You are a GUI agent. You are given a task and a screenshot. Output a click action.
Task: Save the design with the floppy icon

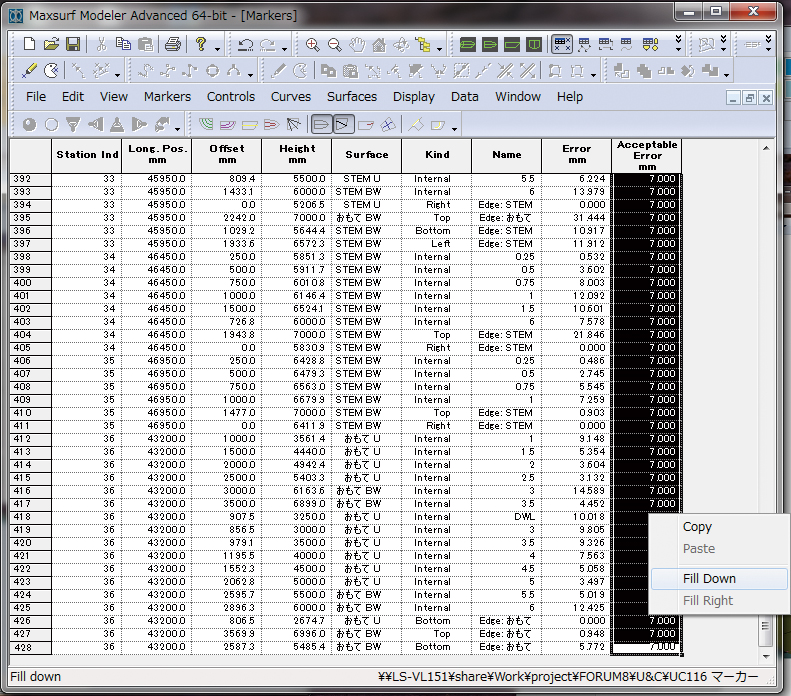point(73,44)
